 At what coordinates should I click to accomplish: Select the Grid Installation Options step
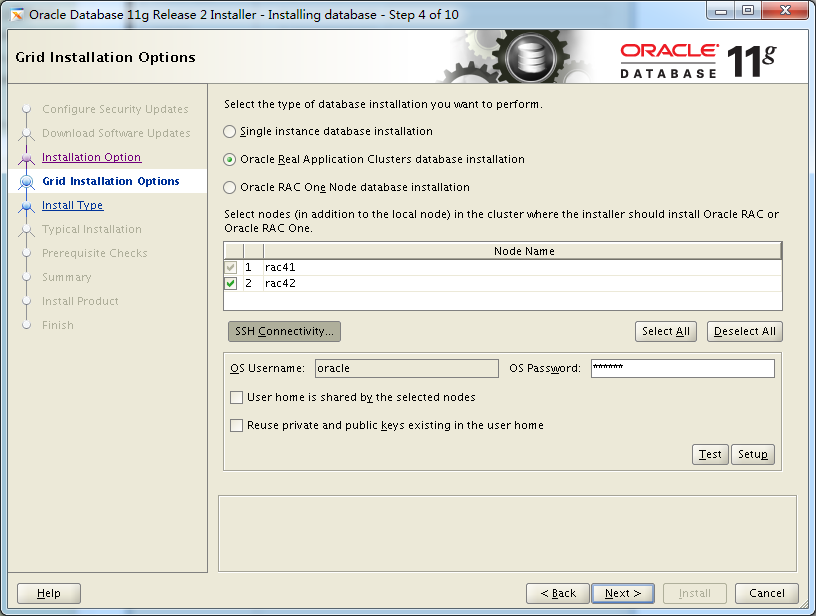[111, 181]
